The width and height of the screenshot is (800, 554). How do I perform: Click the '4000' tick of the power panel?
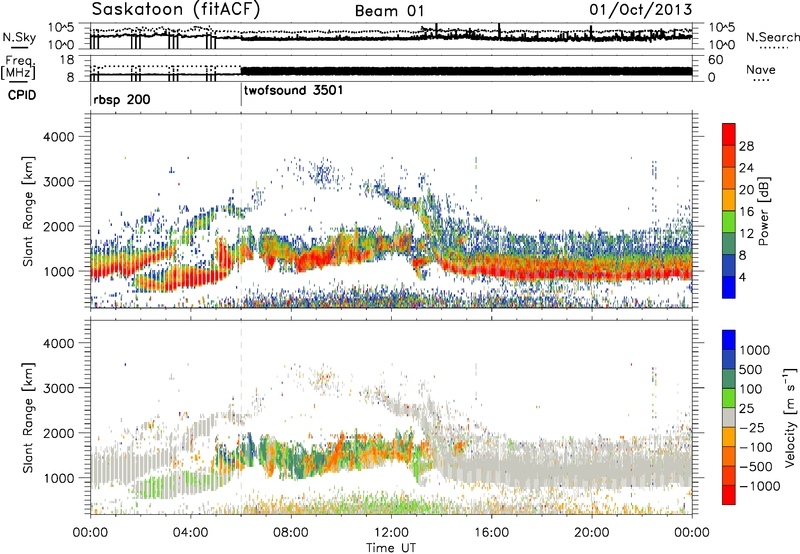coord(59,137)
